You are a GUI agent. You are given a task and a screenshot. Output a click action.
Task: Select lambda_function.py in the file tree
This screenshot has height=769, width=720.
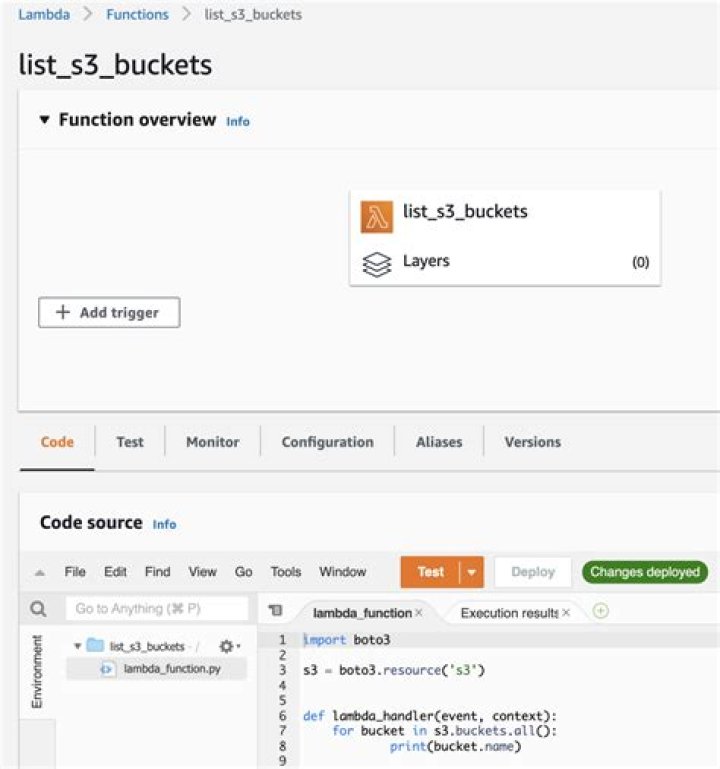[157, 669]
